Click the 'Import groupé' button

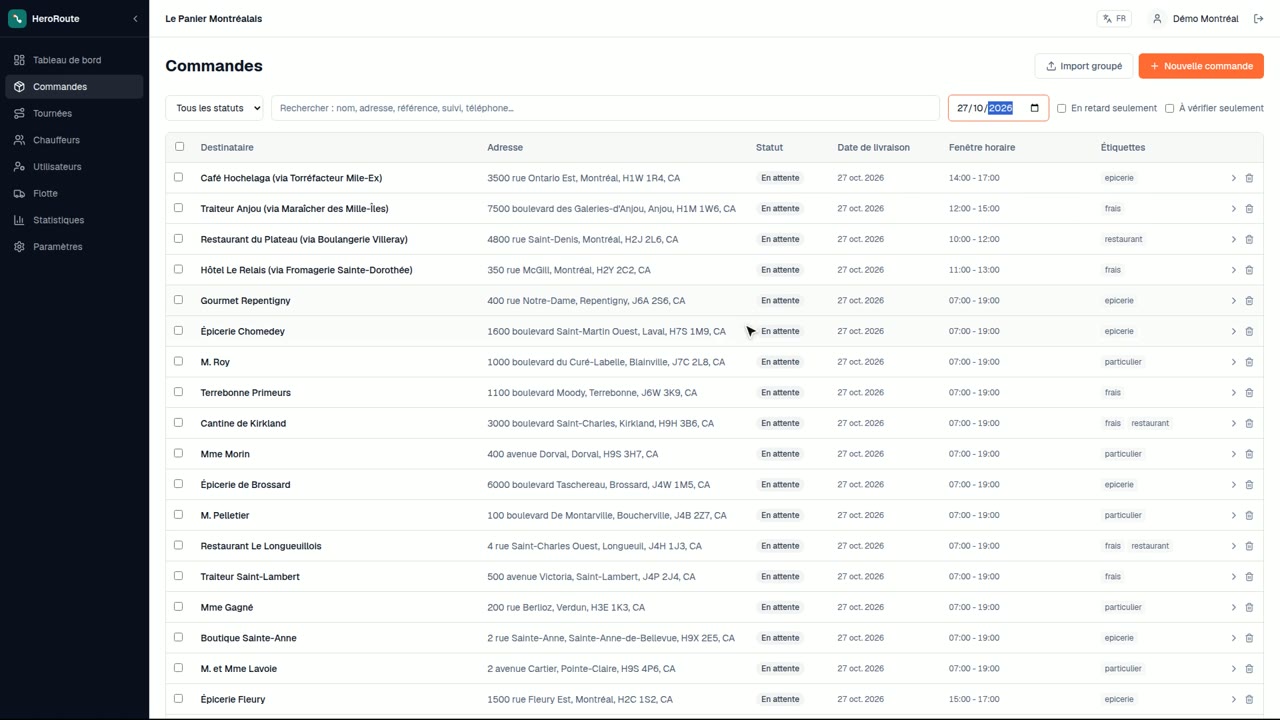(1084, 66)
